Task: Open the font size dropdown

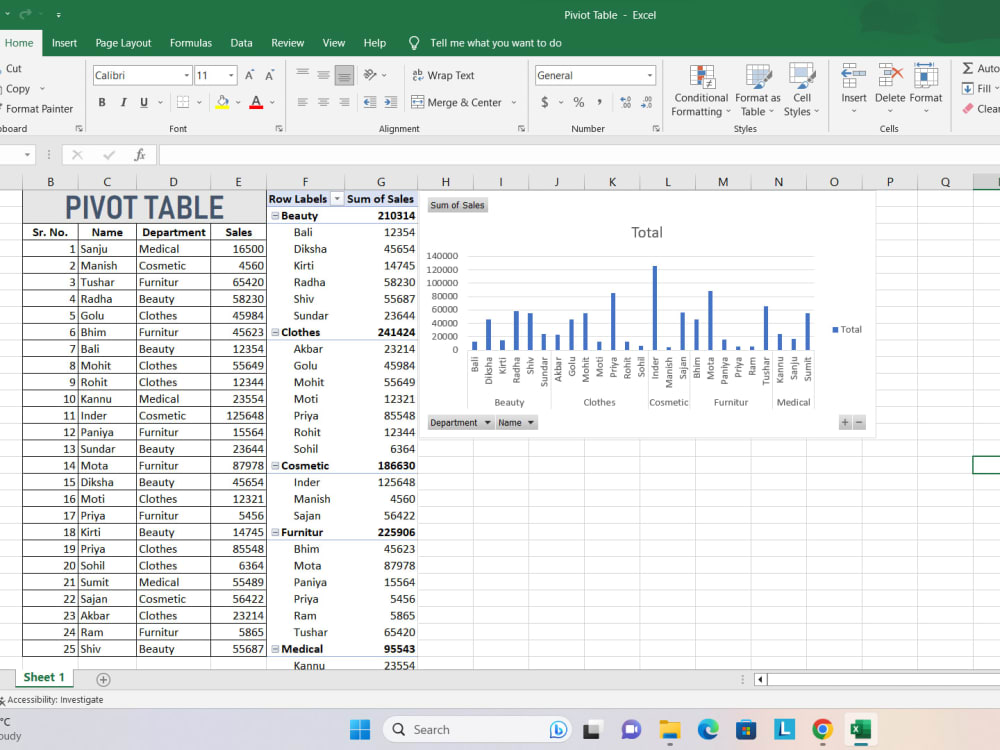Action: click(x=231, y=75)
